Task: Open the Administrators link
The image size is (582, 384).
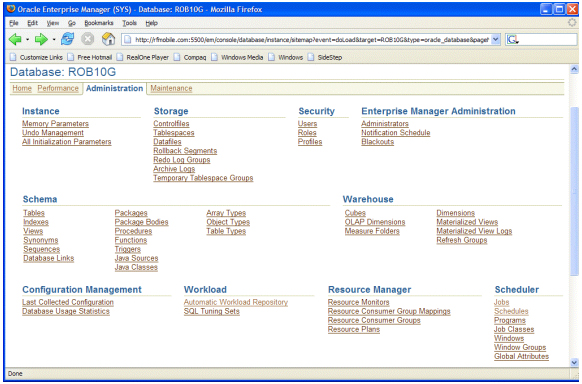Action: (x=385, y=124)
